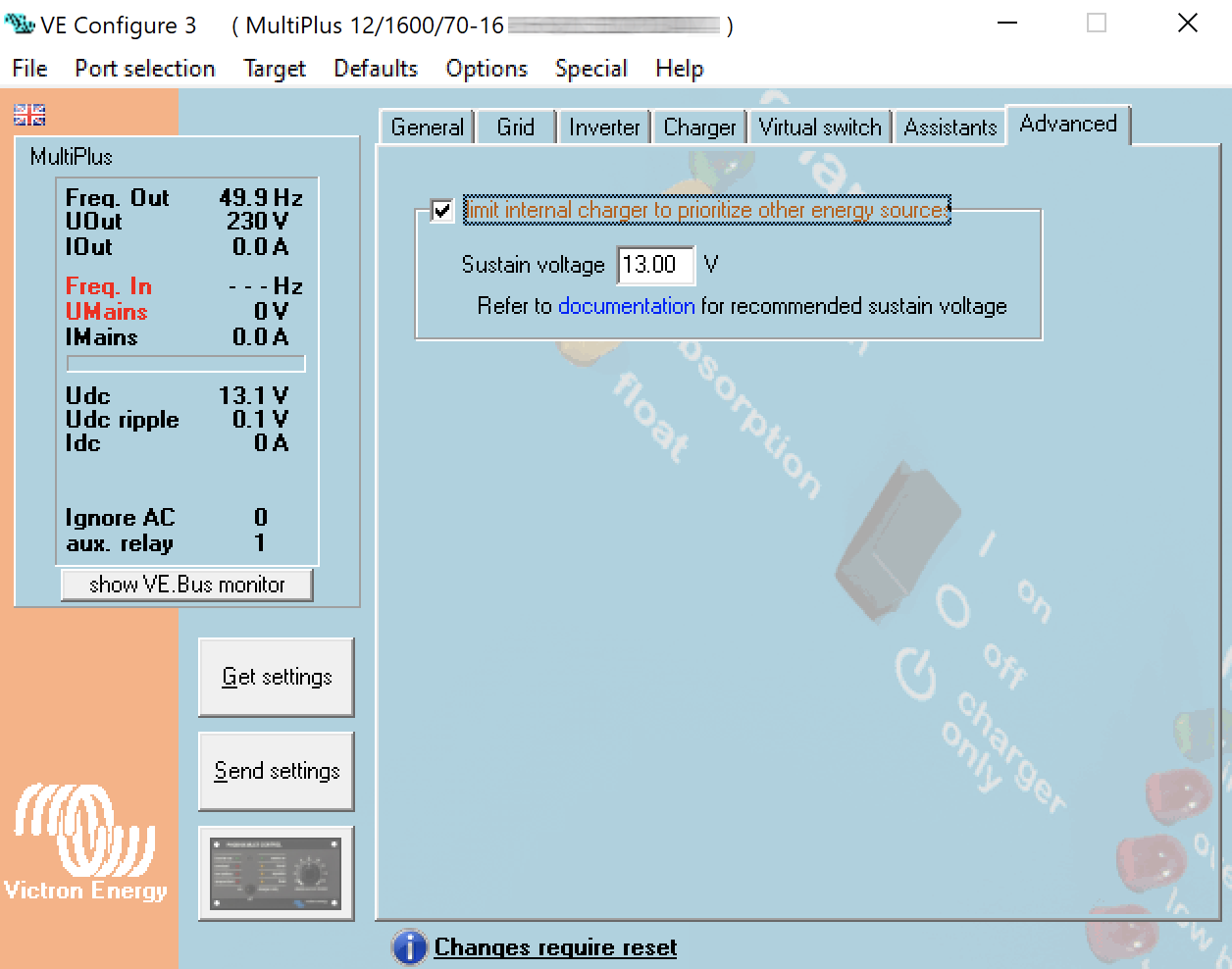Switch to the General tab
Image resolution: width=1232 pixels, height=969 pixels.
tap(426, 127)
